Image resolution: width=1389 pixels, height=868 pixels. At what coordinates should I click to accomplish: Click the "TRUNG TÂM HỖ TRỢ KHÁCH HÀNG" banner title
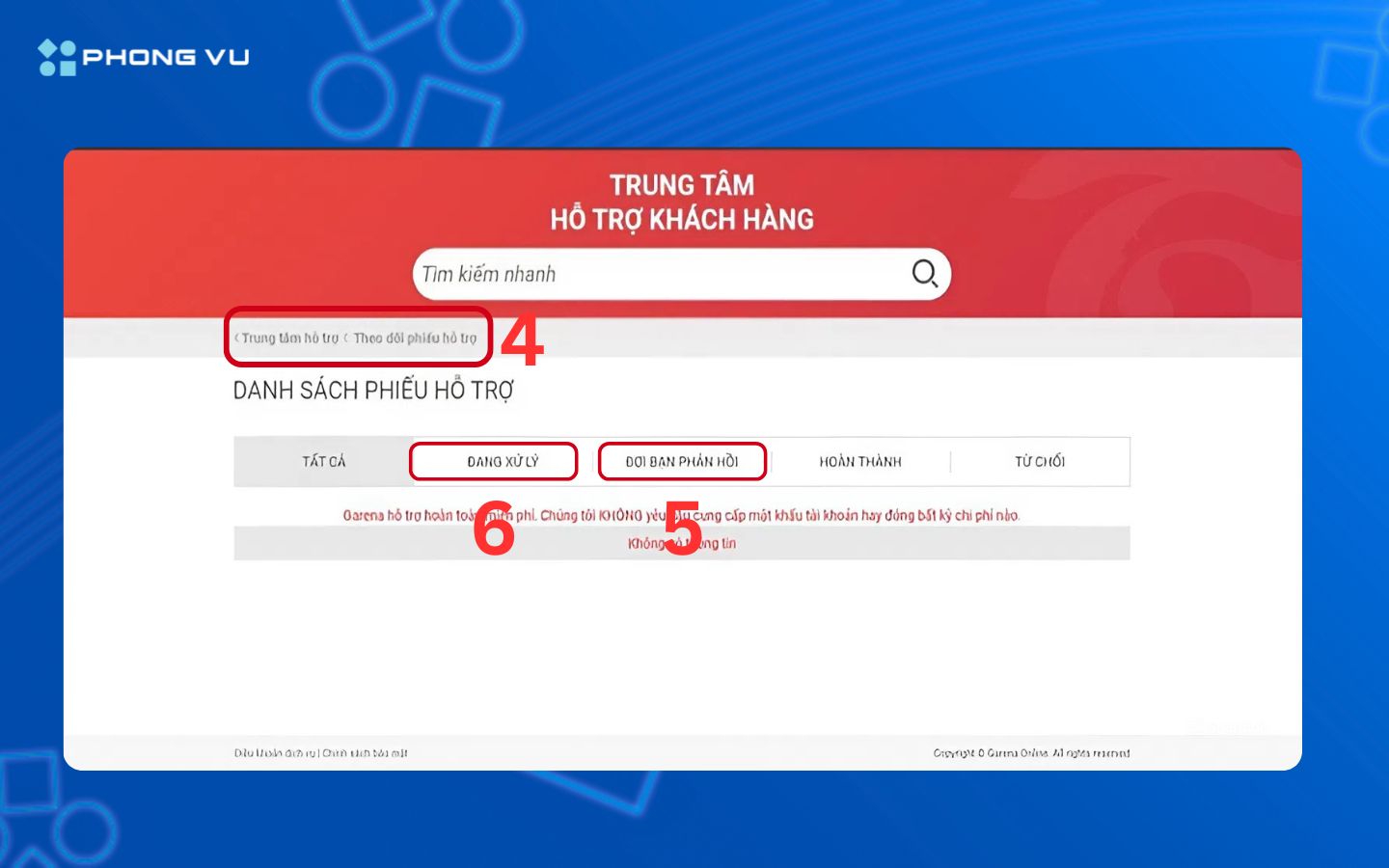[x=681, y=201]
